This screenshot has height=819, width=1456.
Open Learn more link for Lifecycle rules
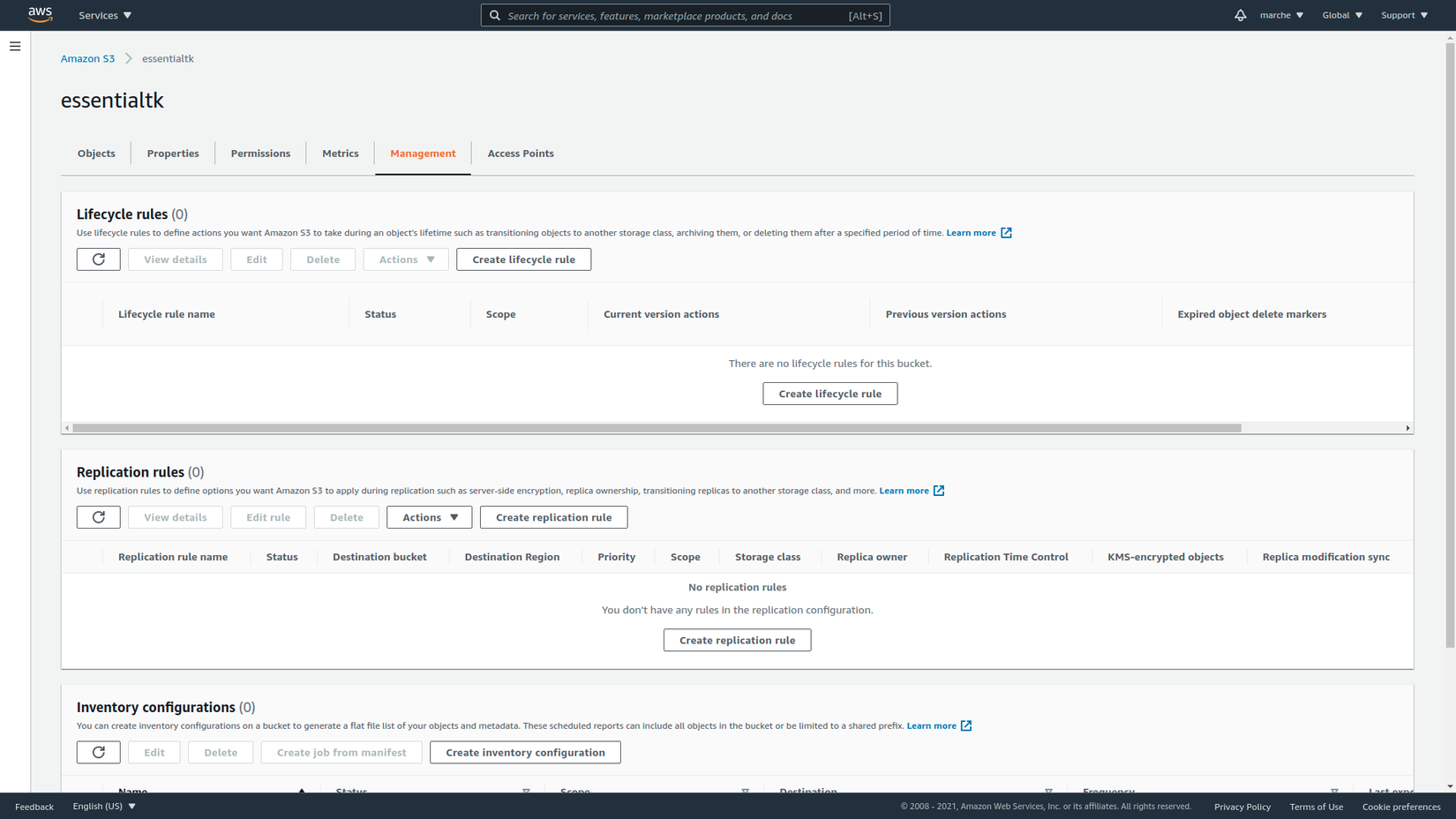click(971, 233)
